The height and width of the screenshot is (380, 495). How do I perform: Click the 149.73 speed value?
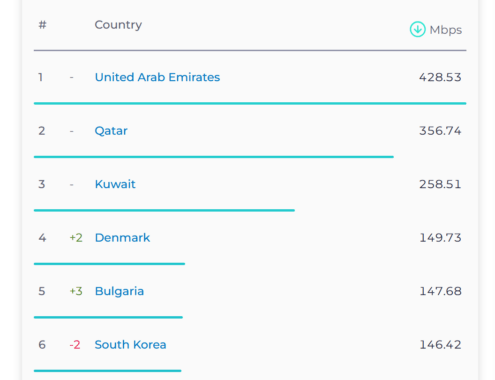[440, 238]
